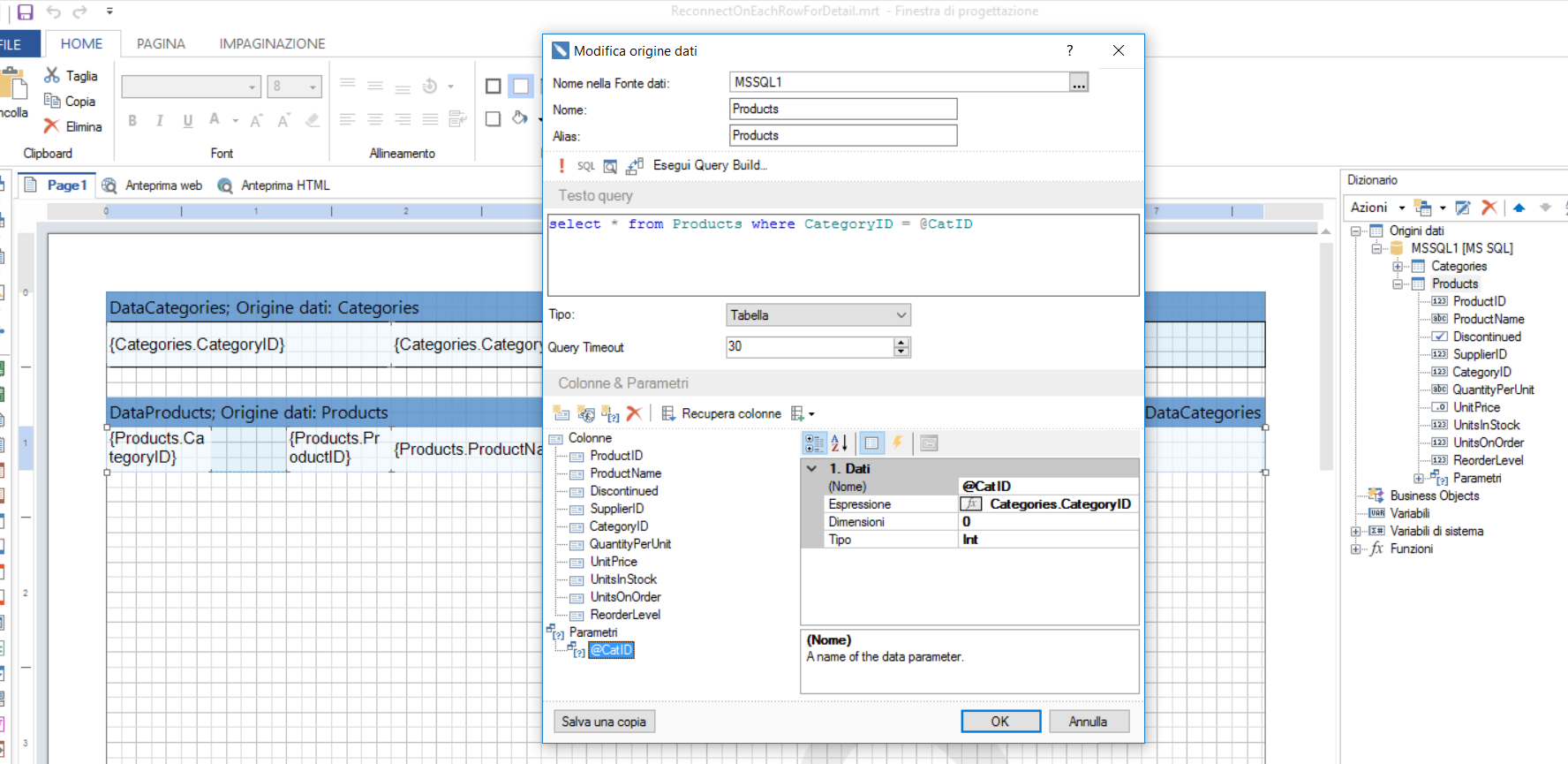Toggle Bold formatting
Screen dimensions: 1568x764
[x=132, y=121]
